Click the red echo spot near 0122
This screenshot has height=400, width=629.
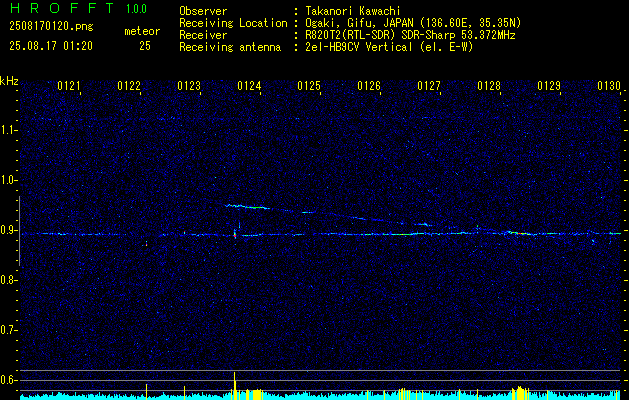(146, 244)
